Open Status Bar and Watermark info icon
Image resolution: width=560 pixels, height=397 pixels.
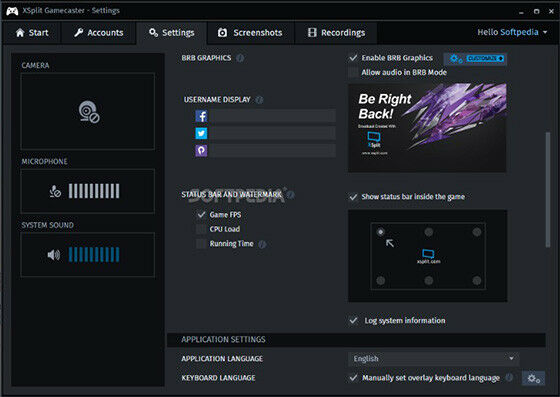point(291,195)
